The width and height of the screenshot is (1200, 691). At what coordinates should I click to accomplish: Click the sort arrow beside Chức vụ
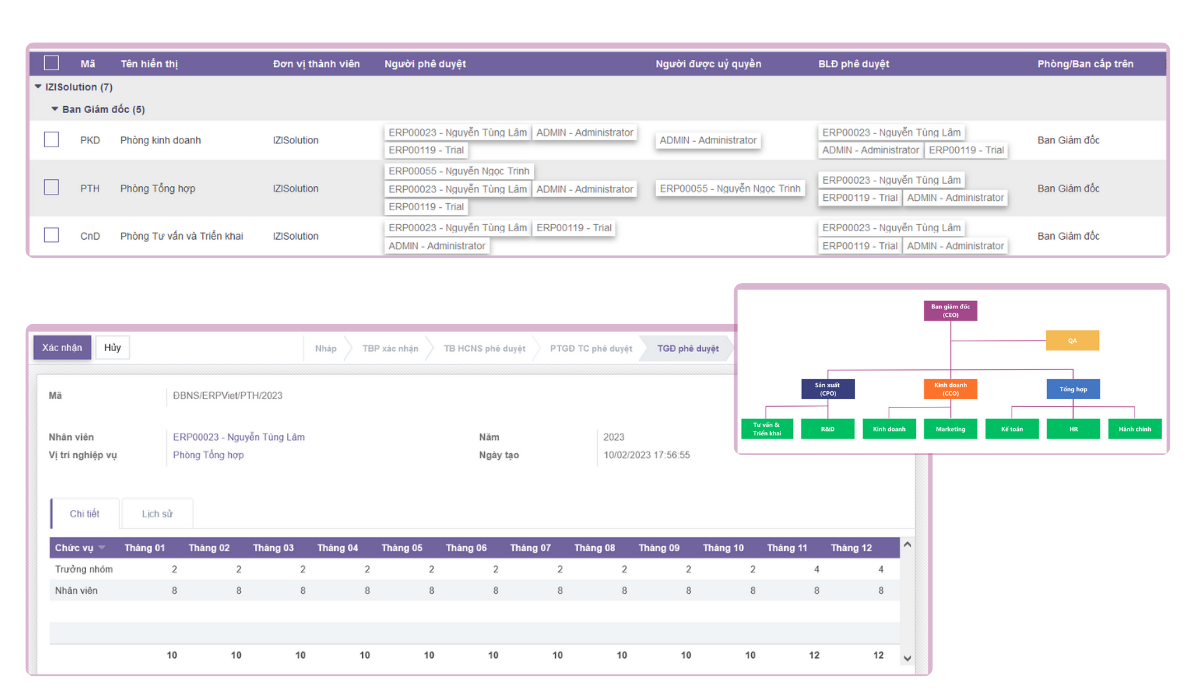102,548
